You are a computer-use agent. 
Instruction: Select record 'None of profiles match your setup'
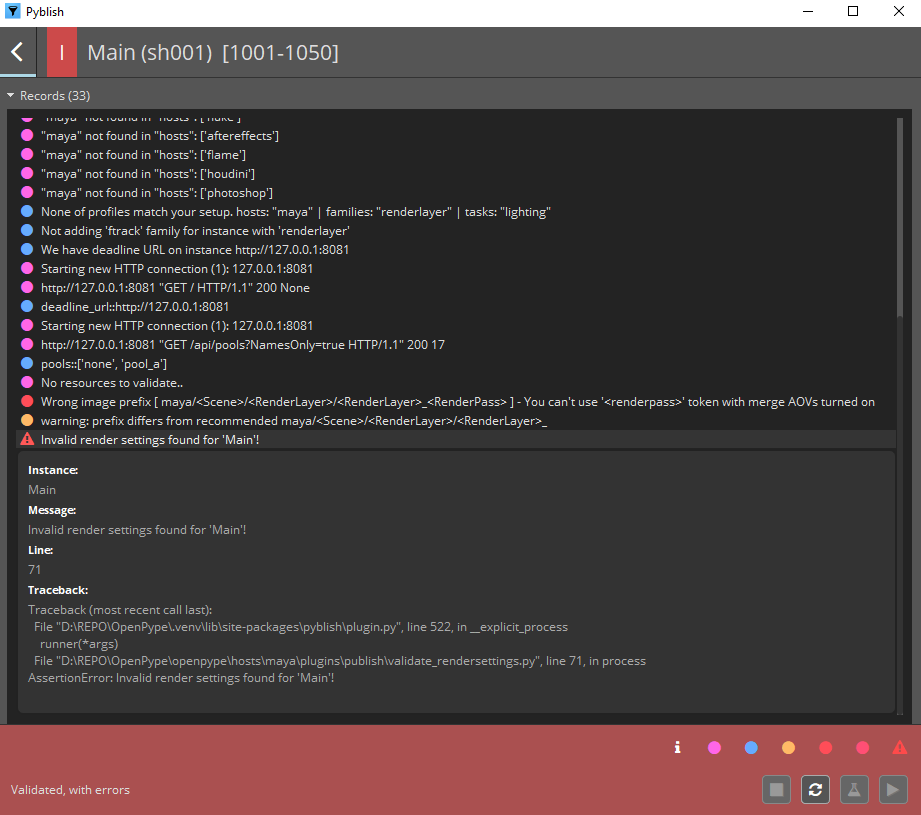(x=456, y=211)
